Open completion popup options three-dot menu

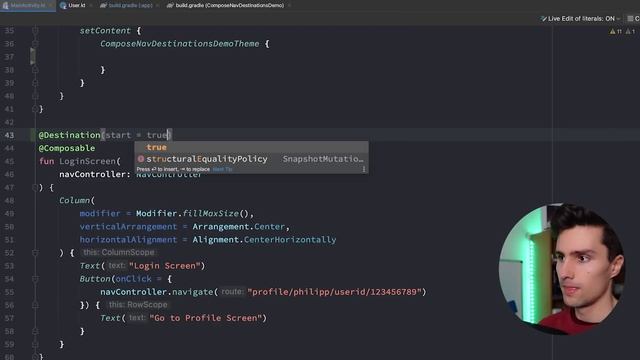coord(364,169)
